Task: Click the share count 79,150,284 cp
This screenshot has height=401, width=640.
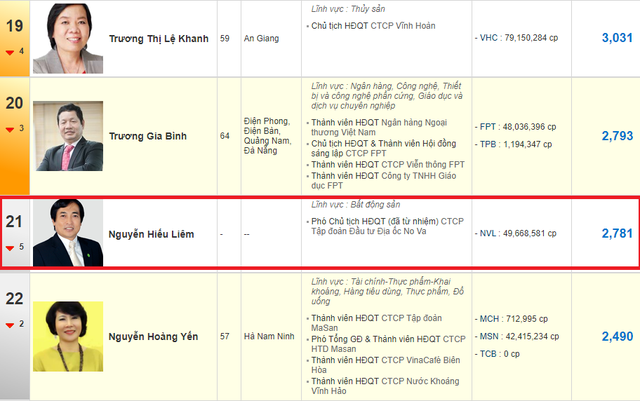Action: coord(531,38)
